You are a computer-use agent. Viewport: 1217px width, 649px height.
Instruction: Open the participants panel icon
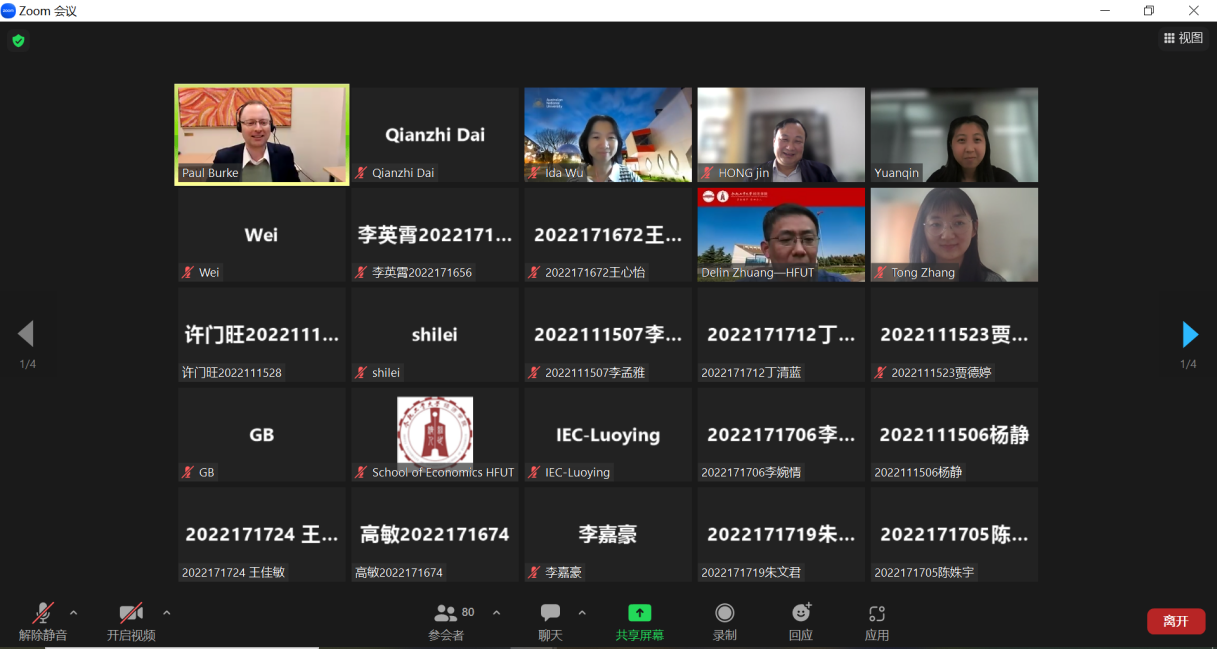[x=446, y=613]
